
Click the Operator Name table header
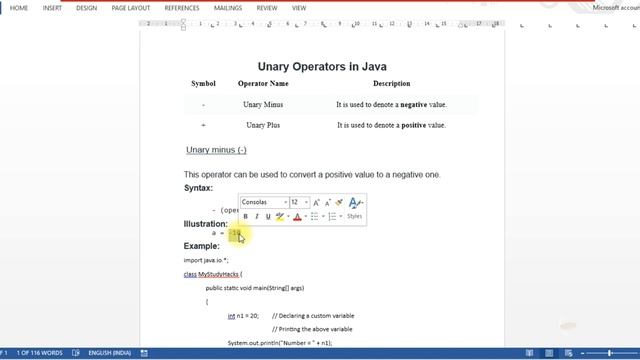[x=263, y=83]
